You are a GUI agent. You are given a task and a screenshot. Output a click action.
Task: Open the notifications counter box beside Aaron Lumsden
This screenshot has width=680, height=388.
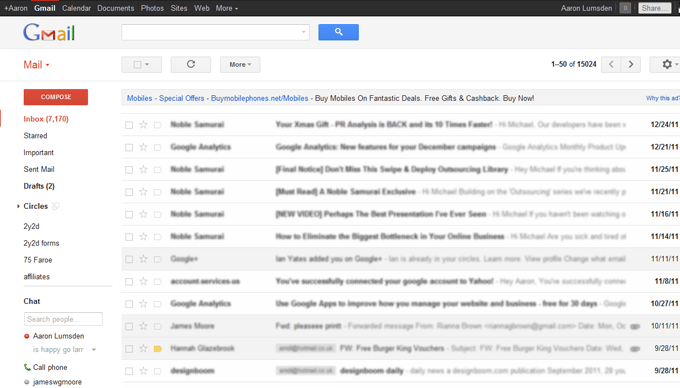pyautogui.click(x=625, y=8)
